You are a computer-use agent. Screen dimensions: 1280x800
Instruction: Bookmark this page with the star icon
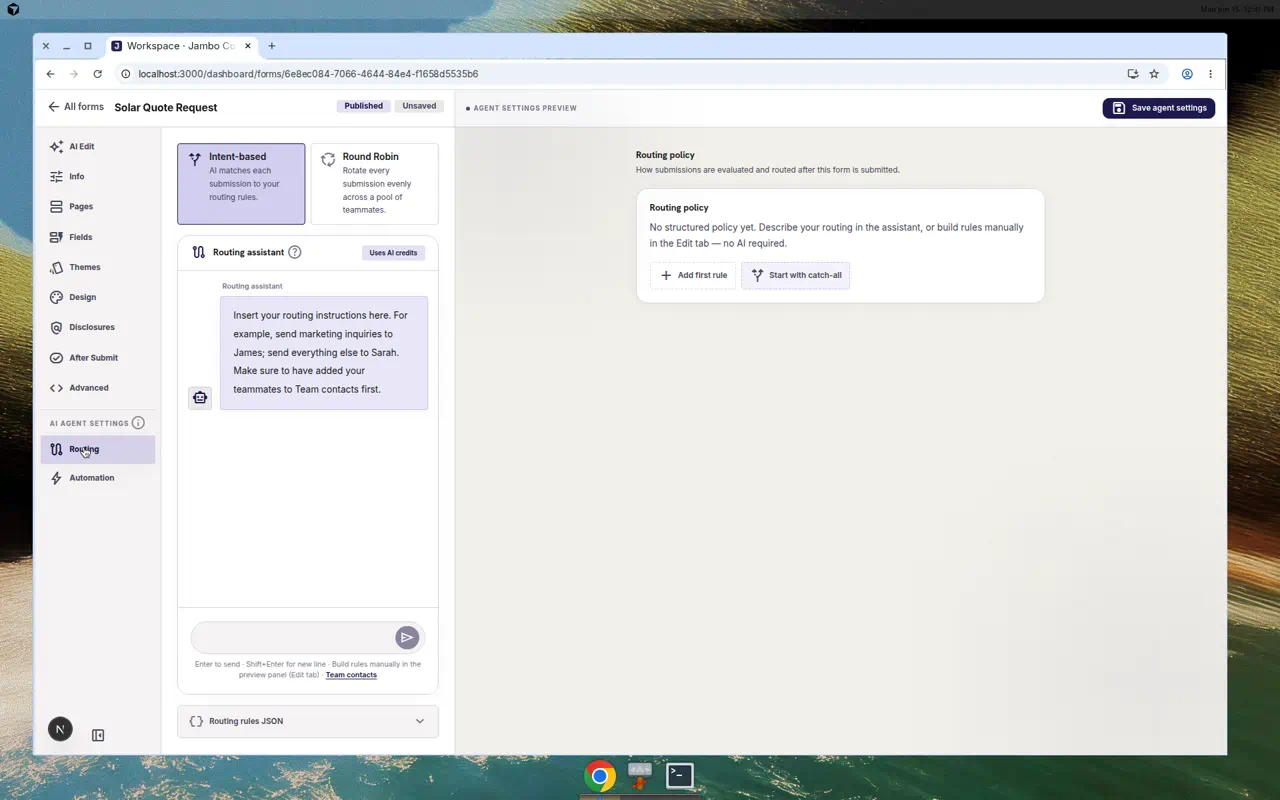(1154, 74)
